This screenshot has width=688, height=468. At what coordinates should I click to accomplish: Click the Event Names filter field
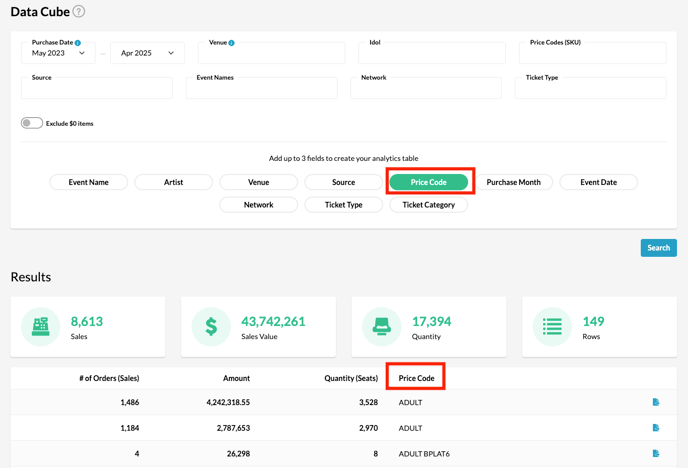coord(262,88)
